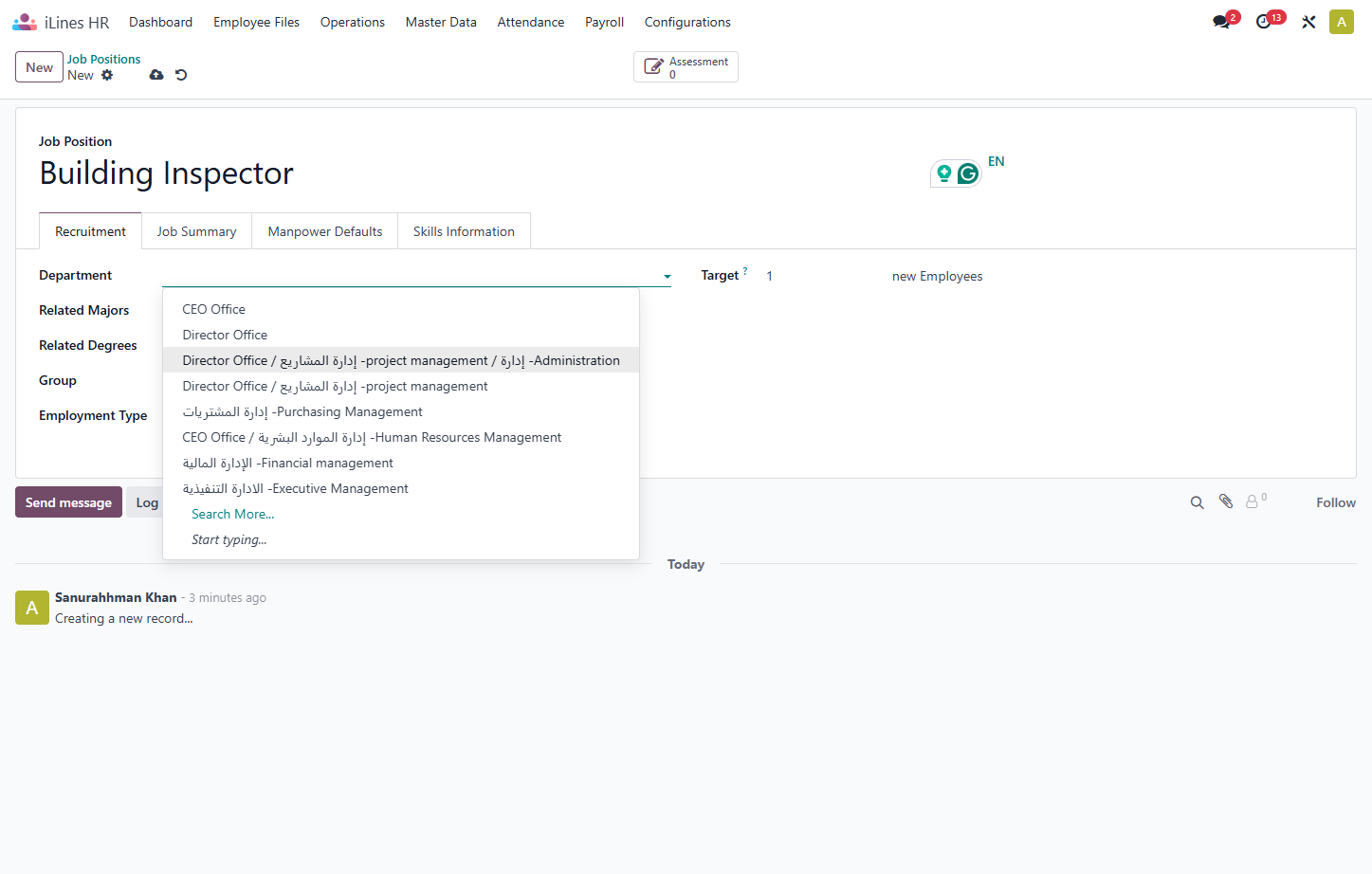Screen dimensions: 1372x874
Task: Toggle the Department dropdown arrow
Action: (x=668, y=277)
